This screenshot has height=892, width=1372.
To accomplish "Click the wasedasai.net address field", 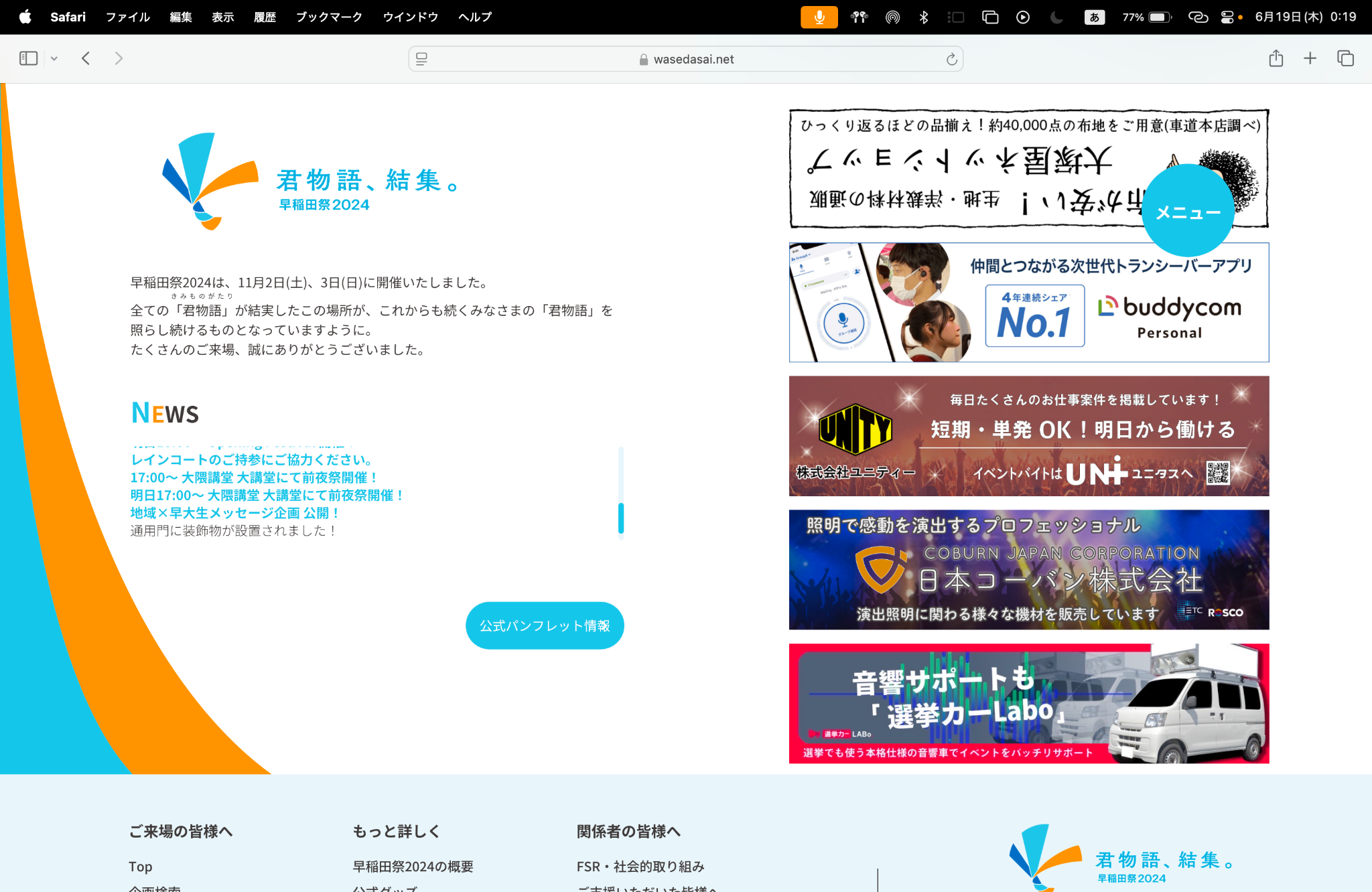I will coord(686,59).
